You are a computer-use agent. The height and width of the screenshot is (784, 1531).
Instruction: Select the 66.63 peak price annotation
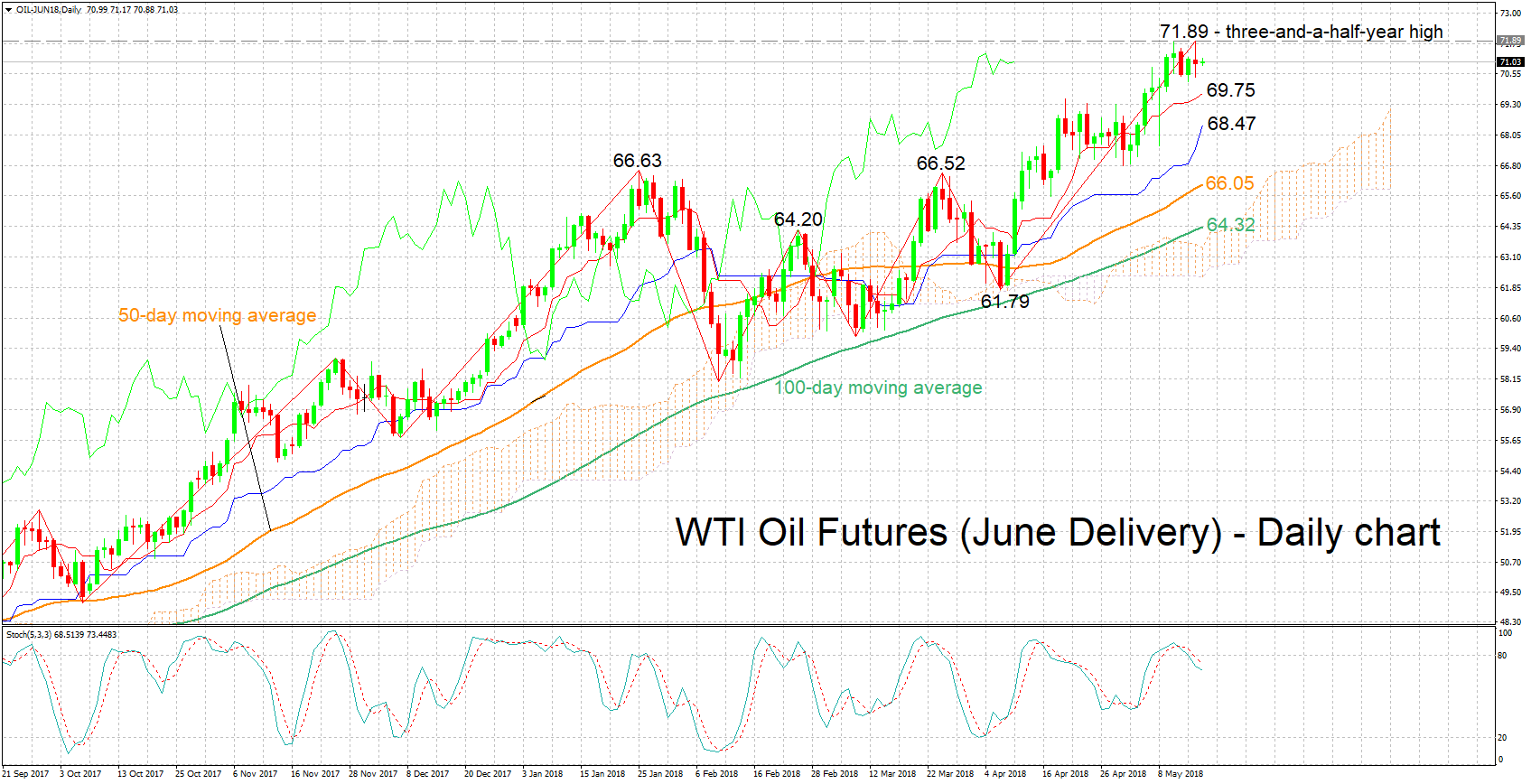pyautogui.click(x=637, y=161)
